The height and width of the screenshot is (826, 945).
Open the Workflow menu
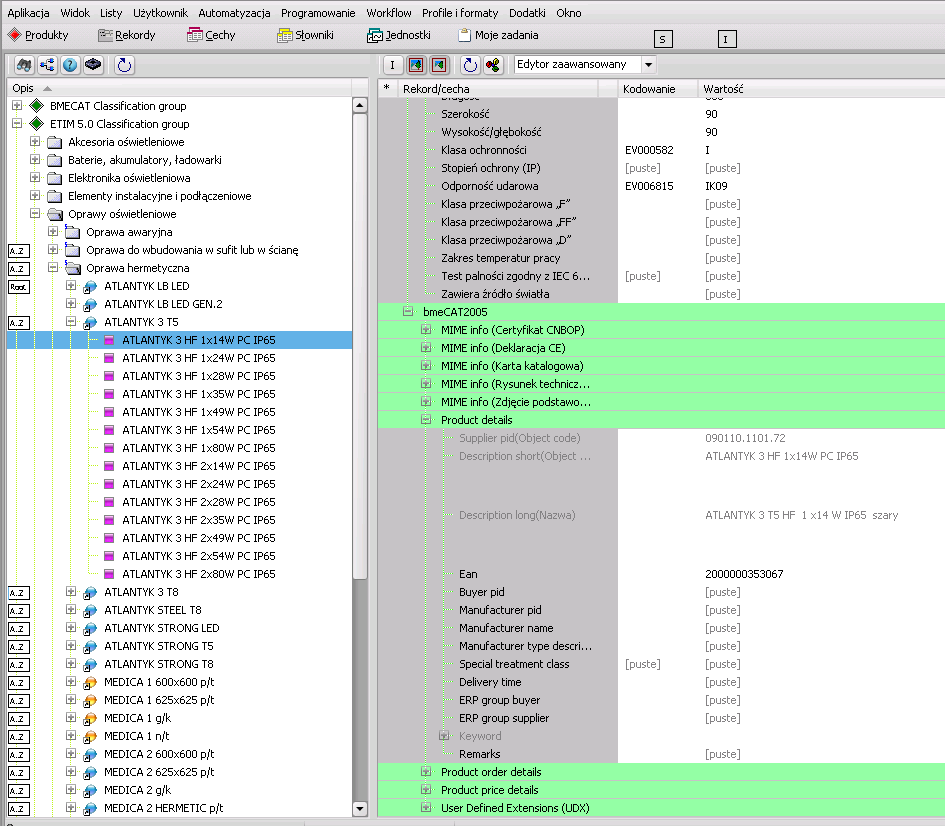point(389,13)
